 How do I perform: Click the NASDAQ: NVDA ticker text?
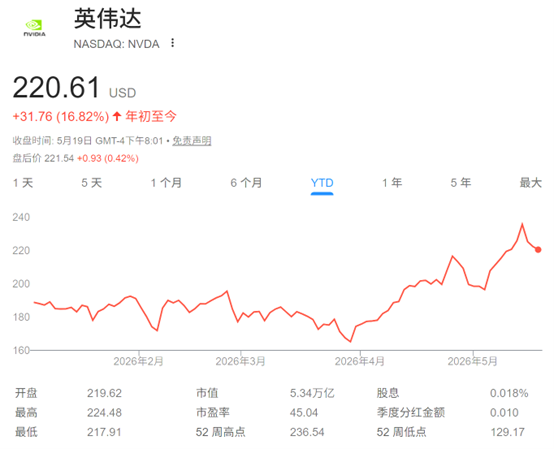tap(116, 44)
